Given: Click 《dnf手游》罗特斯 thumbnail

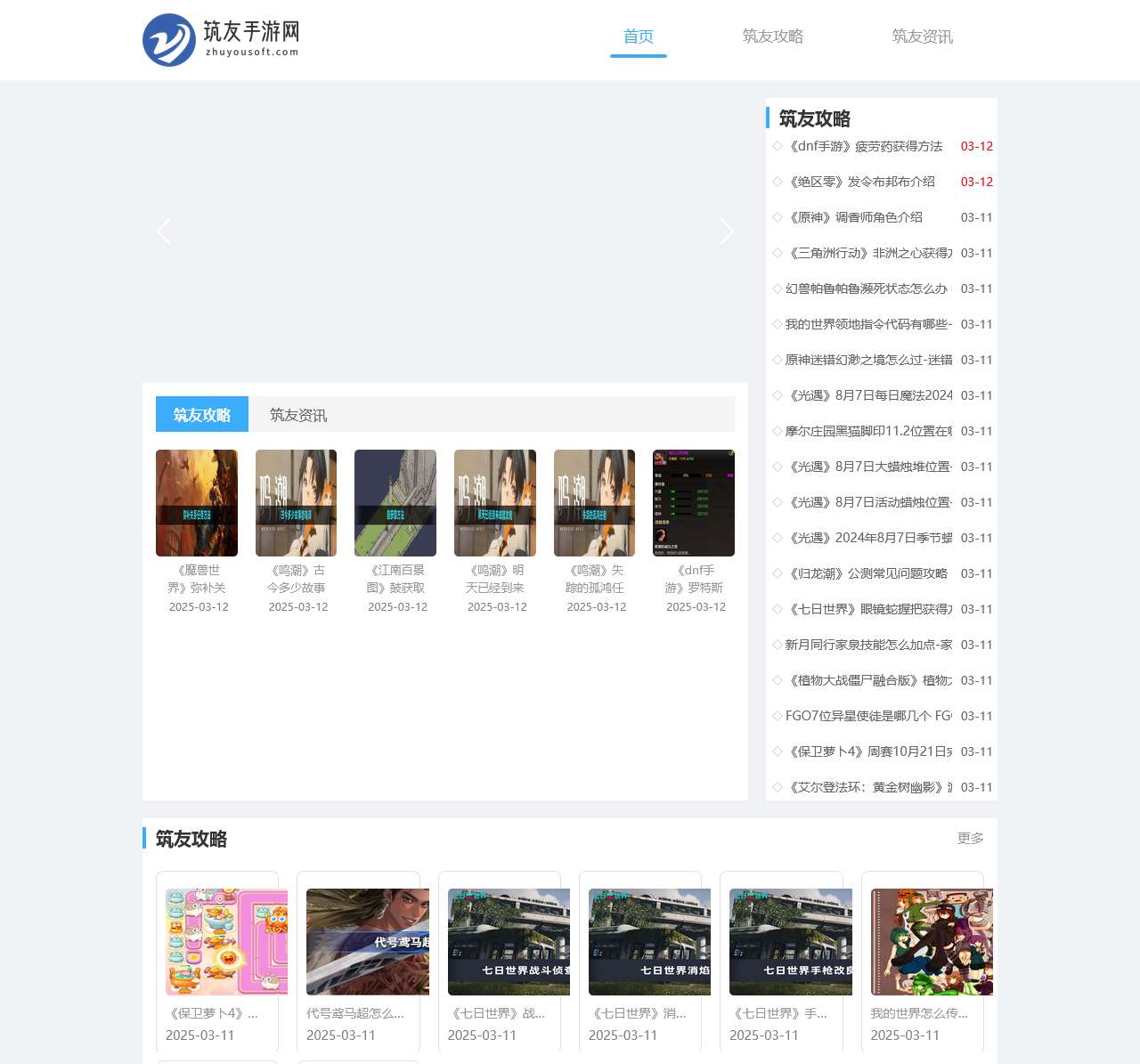Looking at the screenshot, I should (694, 503).
